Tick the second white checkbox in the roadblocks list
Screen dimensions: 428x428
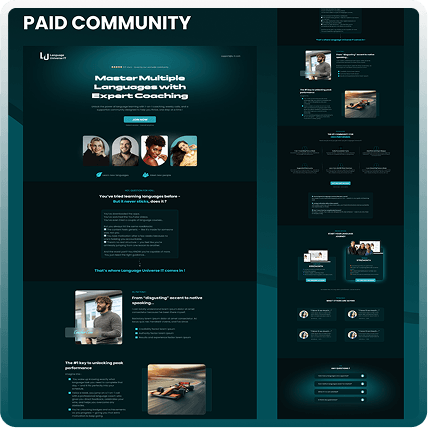[105, 236]
